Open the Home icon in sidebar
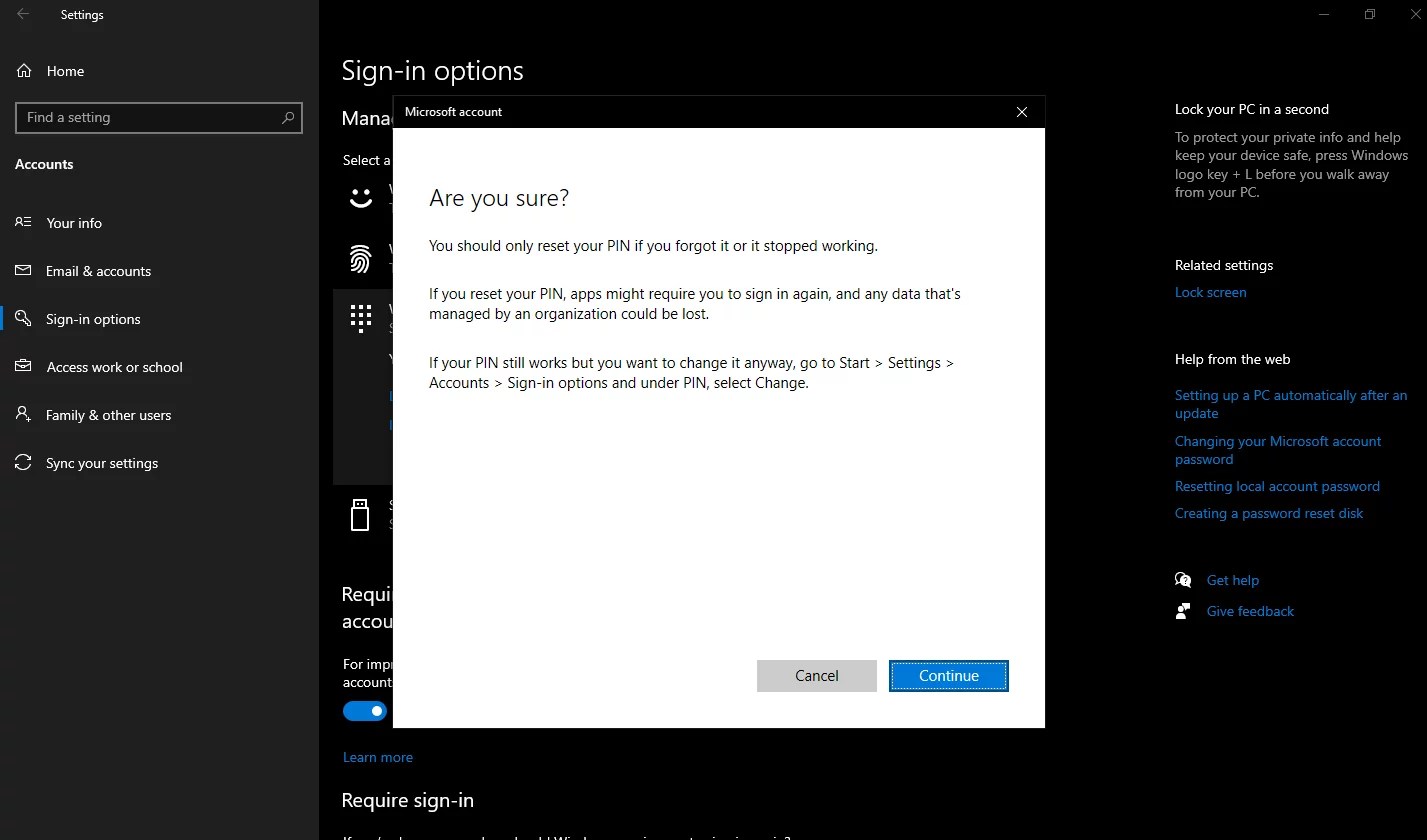The width and height of the screenshot is (1427, 840). pyautogui.click(x=22, y=70)
